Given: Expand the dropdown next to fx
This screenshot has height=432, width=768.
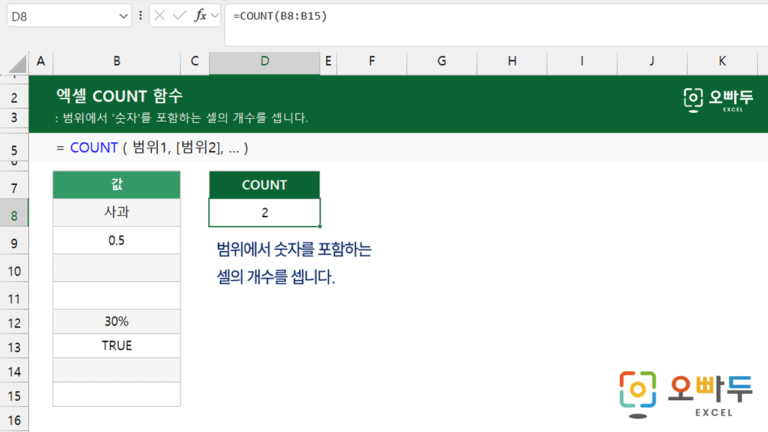Looking at the screenshot, I should pyautogui.click(x=215, y=16).
